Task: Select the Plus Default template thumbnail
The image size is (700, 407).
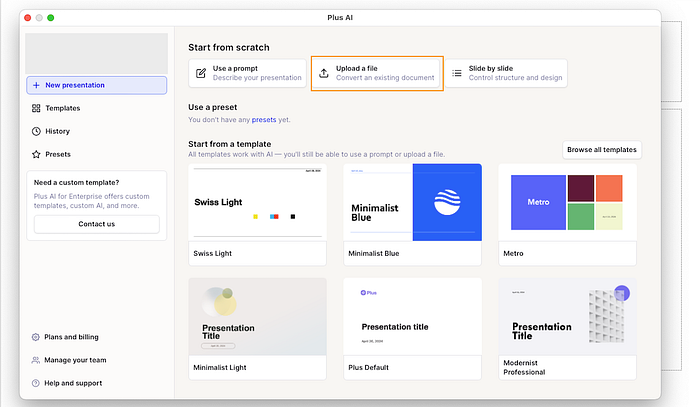Action: pyautogui.click(x=412, y=317)
